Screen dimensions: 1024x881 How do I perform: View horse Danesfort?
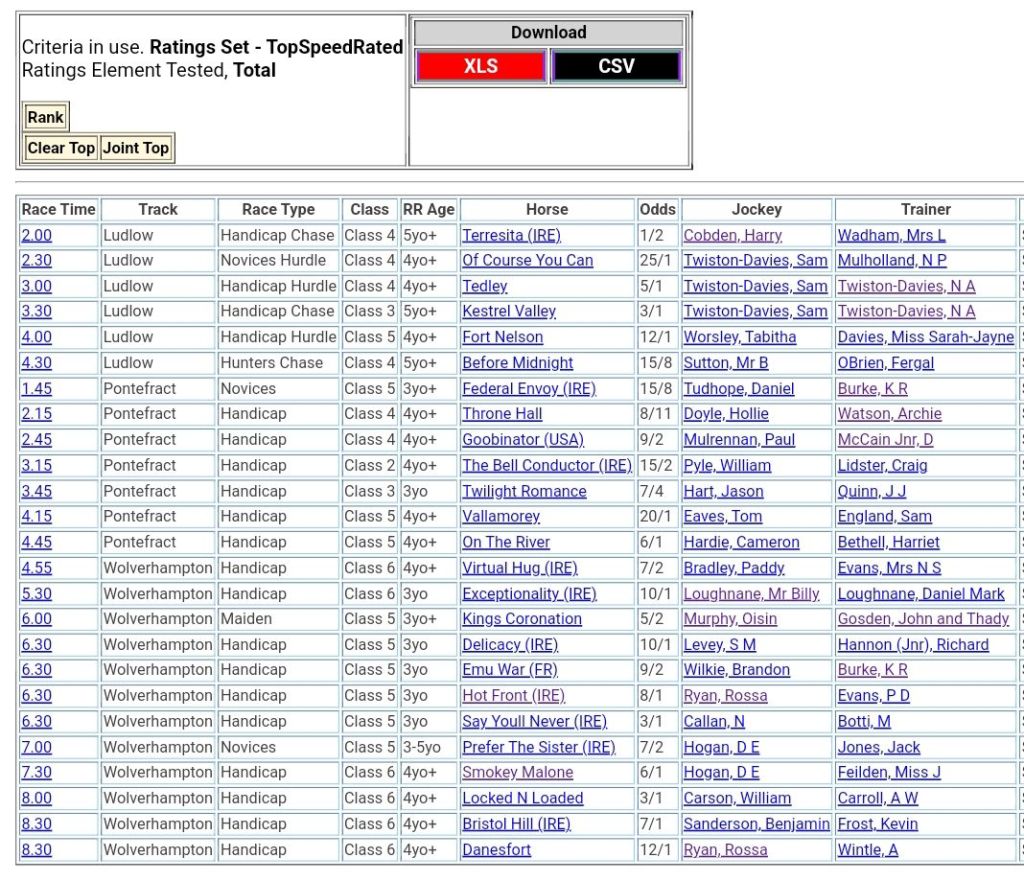coord(496,850)
